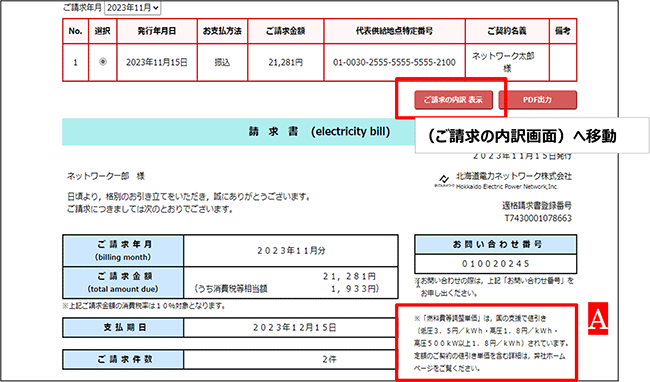The height and width of the screenshot is (382, 650).
Task: Click the 選択 column header
Action: click(102, 31)
